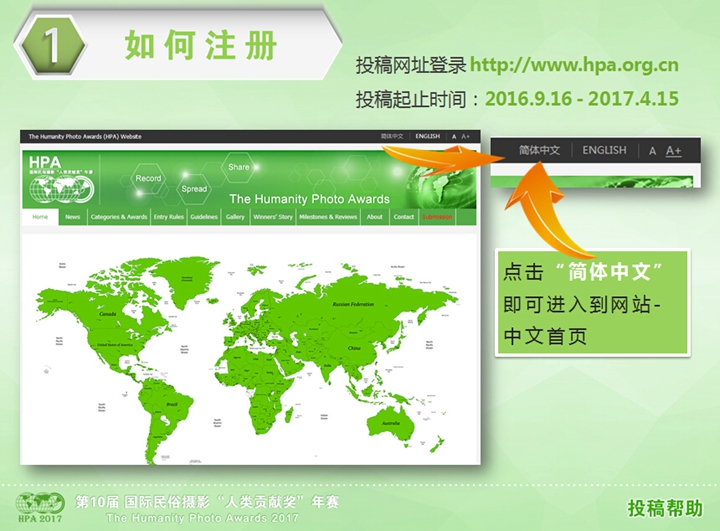Switch to ENGLISH in the website top bar

[x=428, y=136]
